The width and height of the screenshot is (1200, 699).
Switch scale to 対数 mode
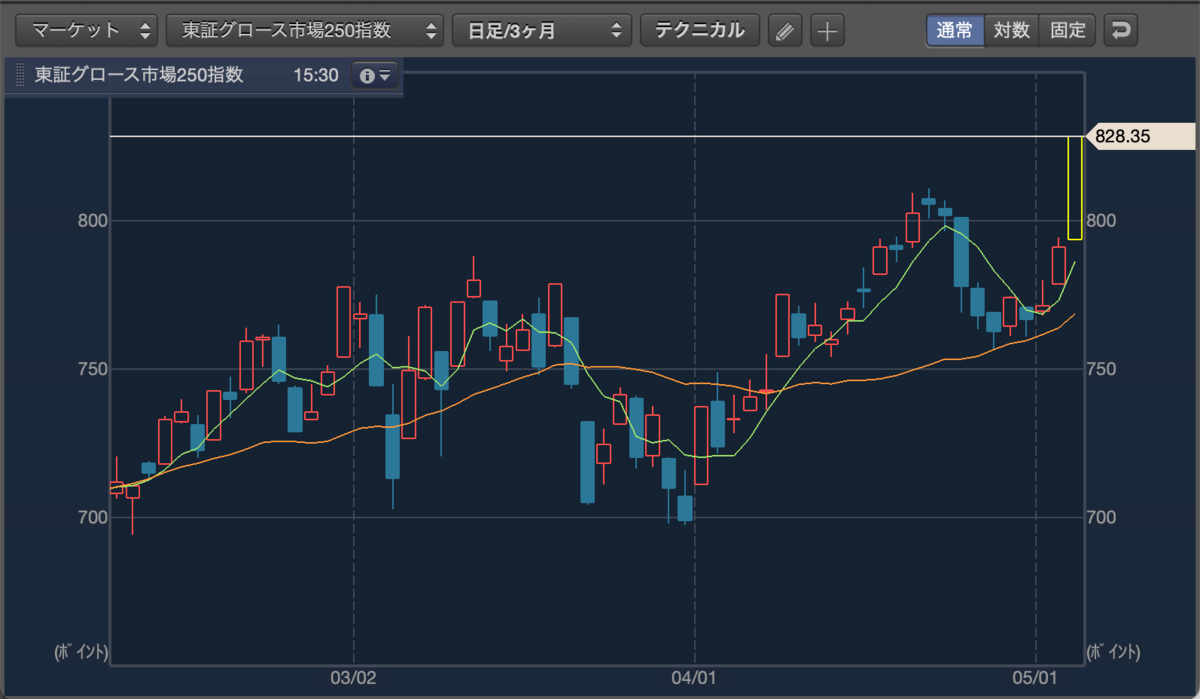click(x=1011, y=30)
